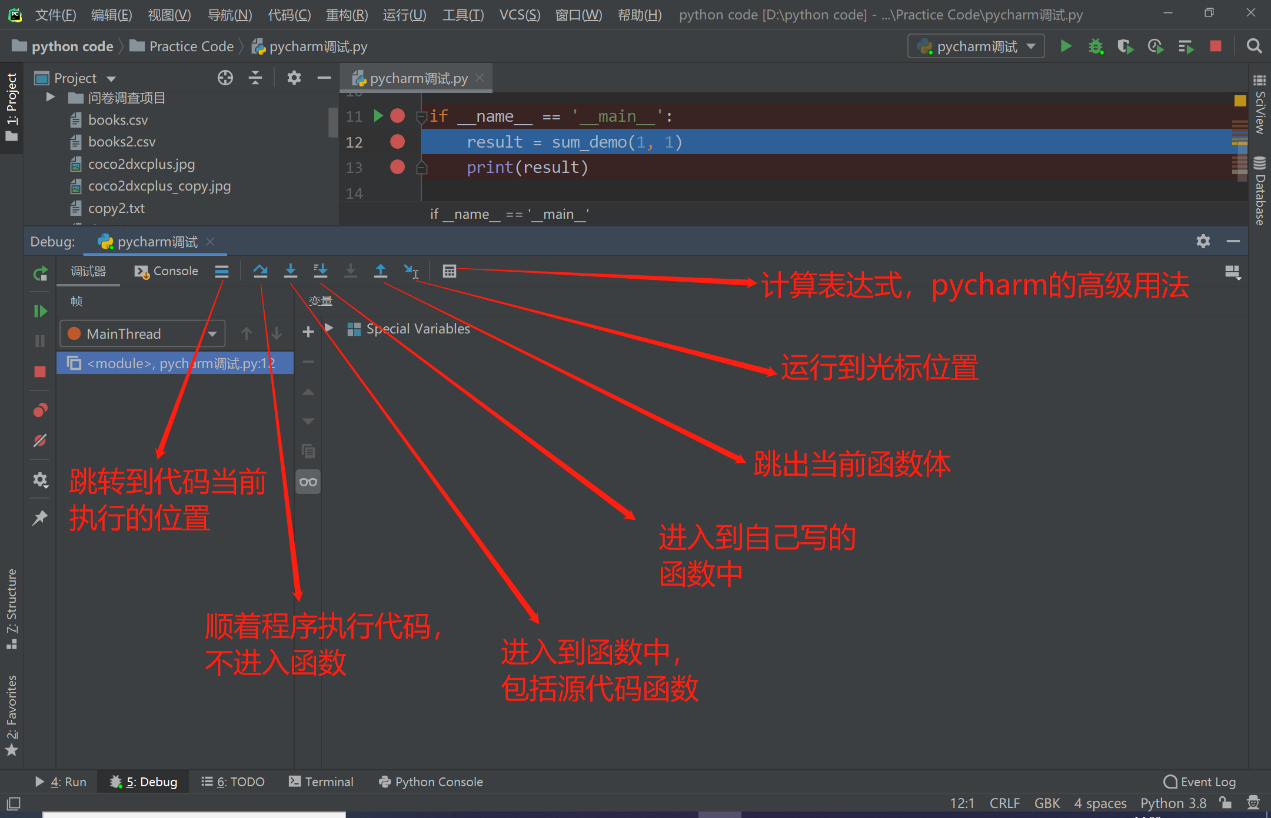Select the <module>, pycharm调试.py:12 frame
This screenshot has height=818, width=1271.
point(176,364)
